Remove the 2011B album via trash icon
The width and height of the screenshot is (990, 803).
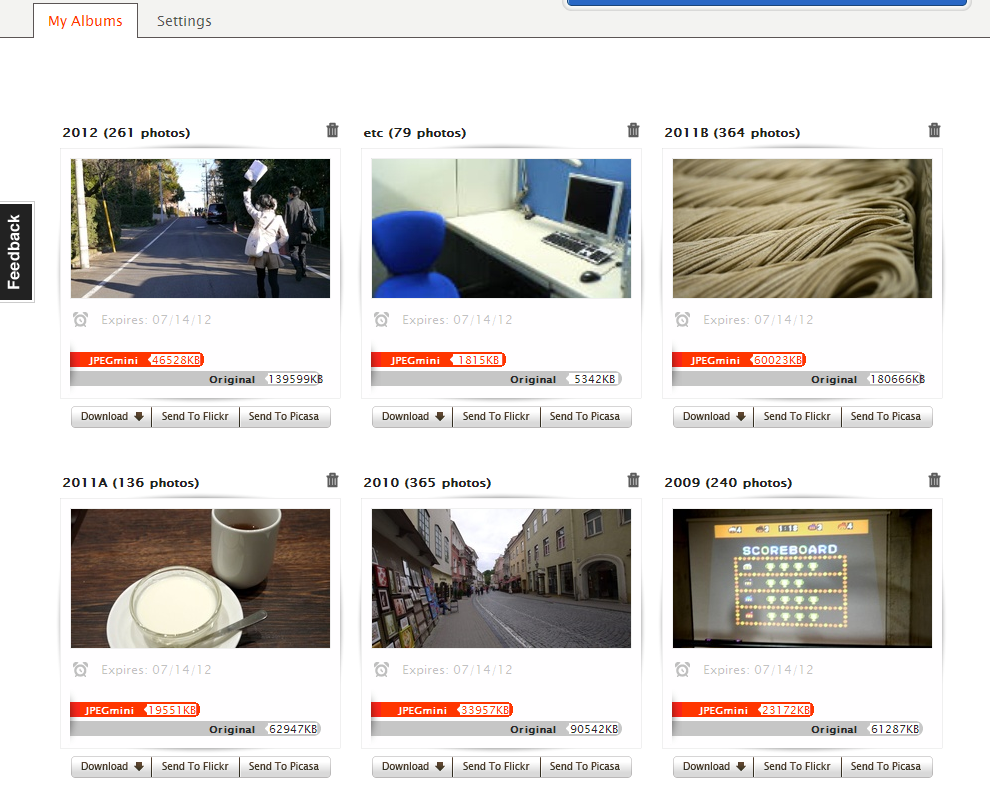coord(934,130)
